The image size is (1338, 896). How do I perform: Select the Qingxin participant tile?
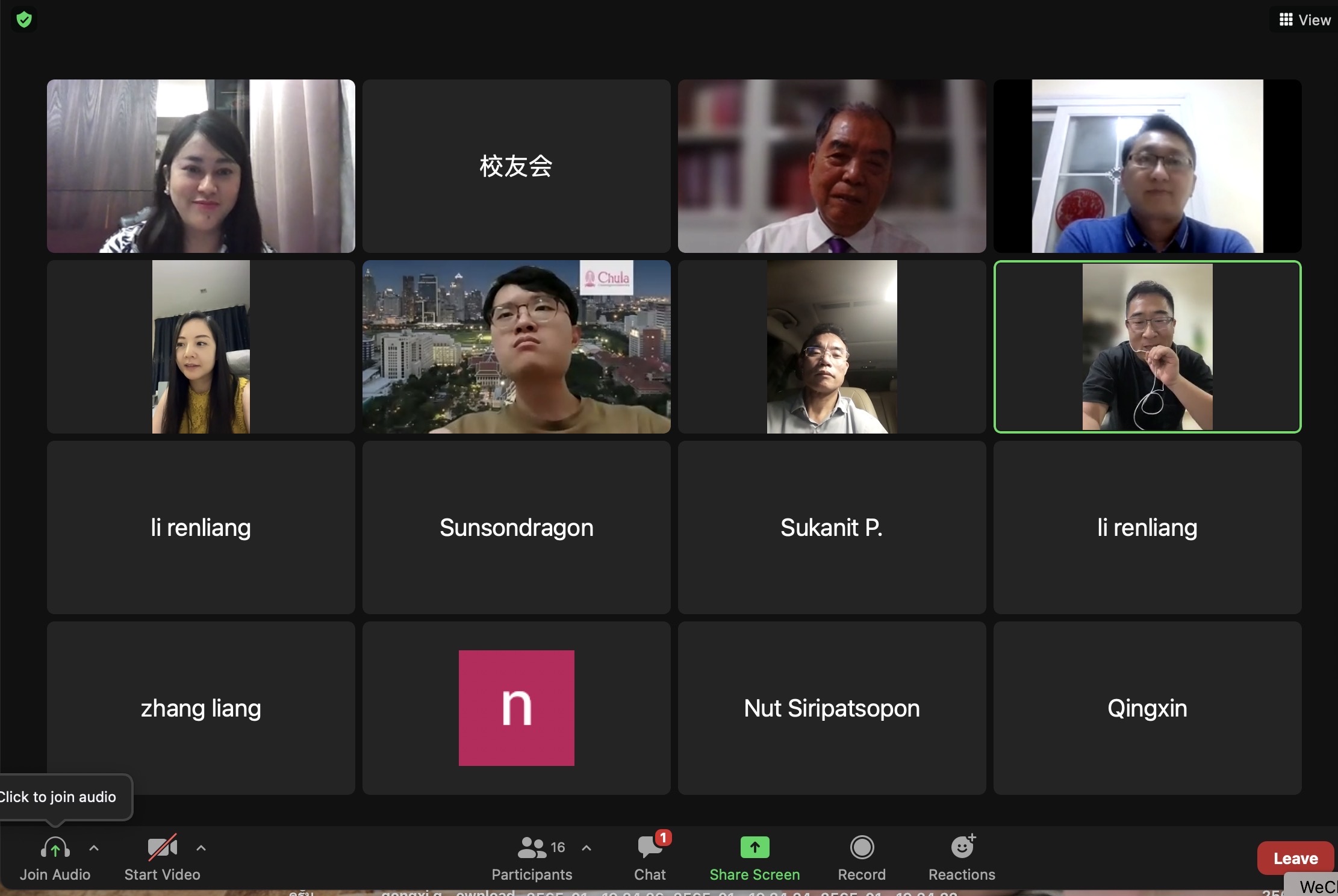coord(1147,708)
